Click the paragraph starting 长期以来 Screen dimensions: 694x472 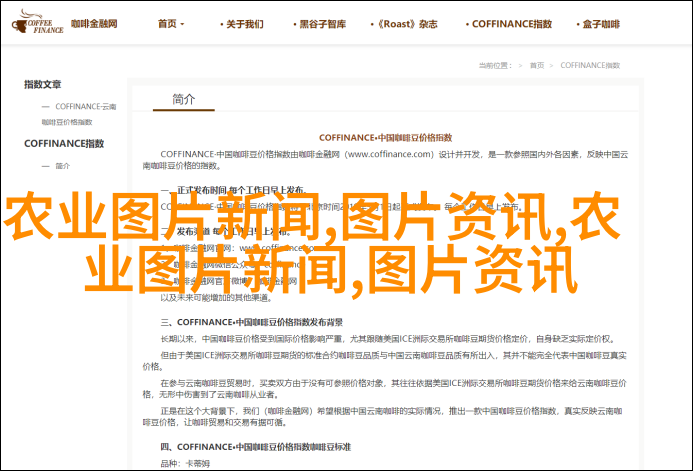(x=388, y=339)
